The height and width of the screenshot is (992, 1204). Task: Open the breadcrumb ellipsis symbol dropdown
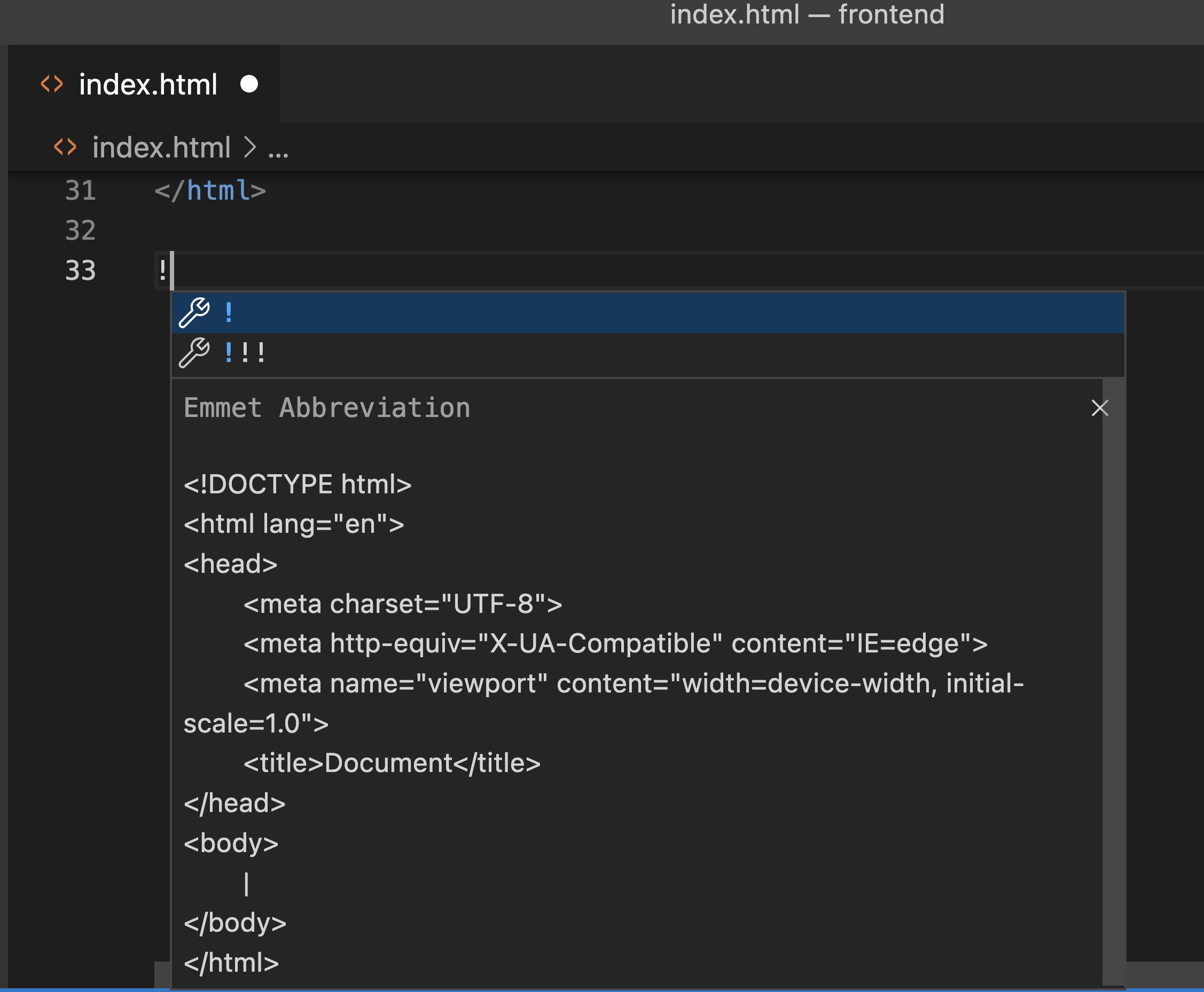(278, 151)
